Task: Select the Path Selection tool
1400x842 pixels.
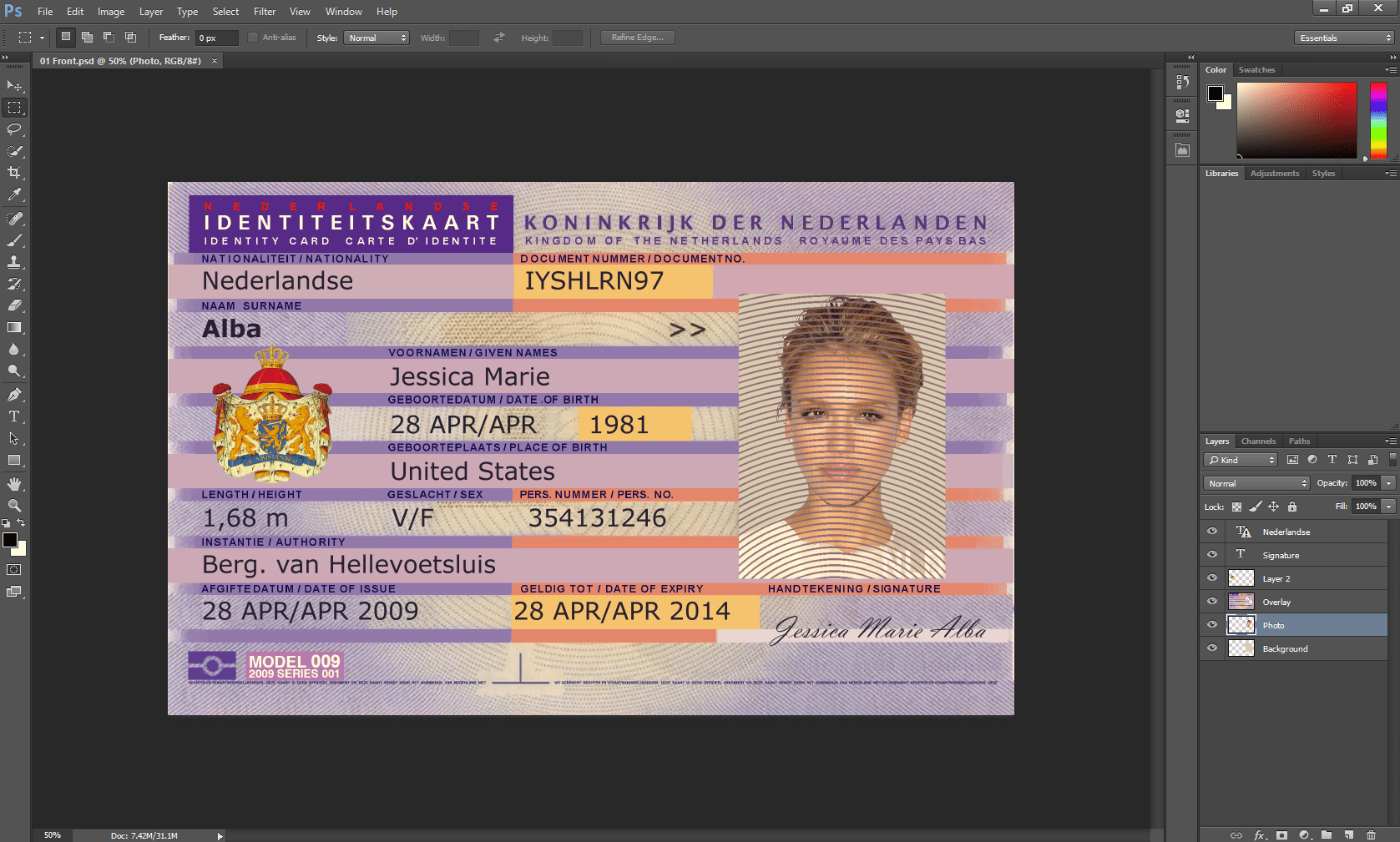Action: (x=14, y=438)
